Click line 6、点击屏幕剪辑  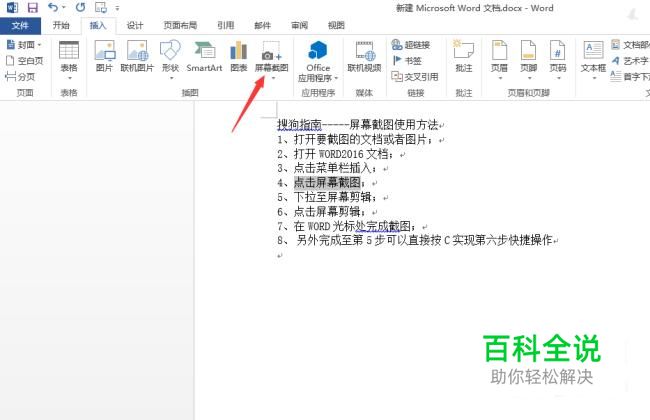322,212
